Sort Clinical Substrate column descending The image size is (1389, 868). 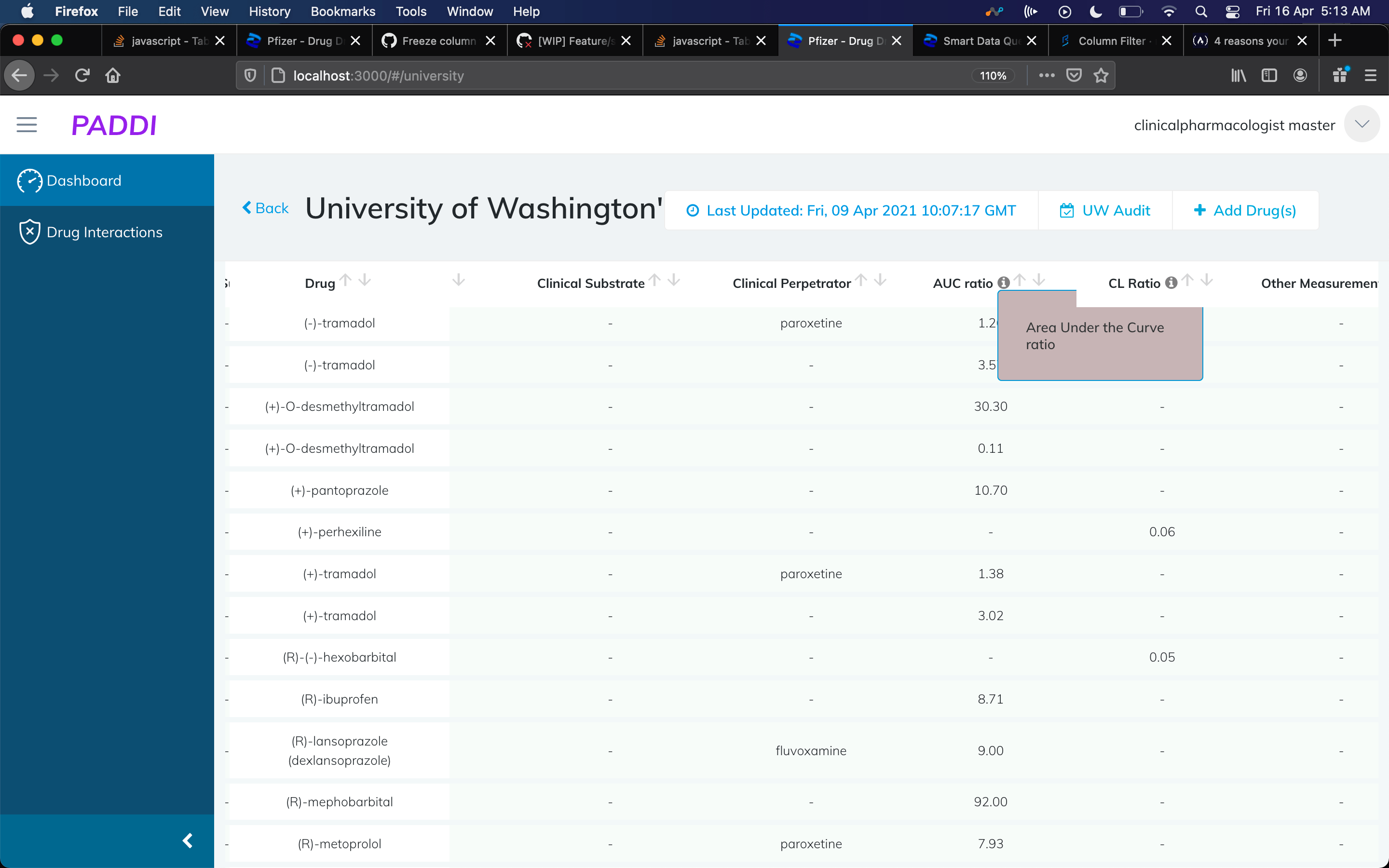674,280
